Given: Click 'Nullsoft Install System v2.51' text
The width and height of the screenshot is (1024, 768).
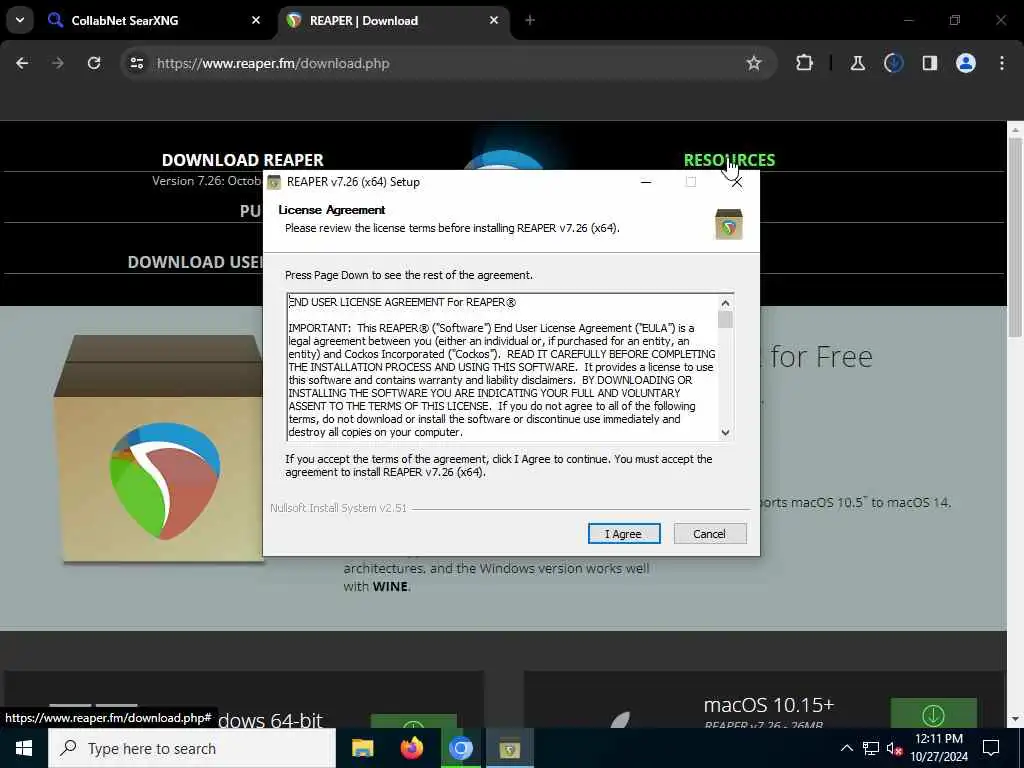Looking at the screenshot, I should [x=338, y=508].
